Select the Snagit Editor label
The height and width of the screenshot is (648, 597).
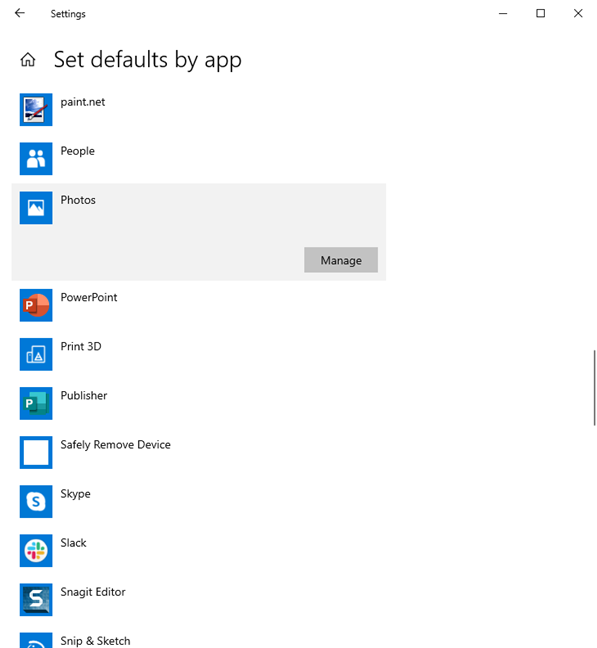tap(93, 592)
